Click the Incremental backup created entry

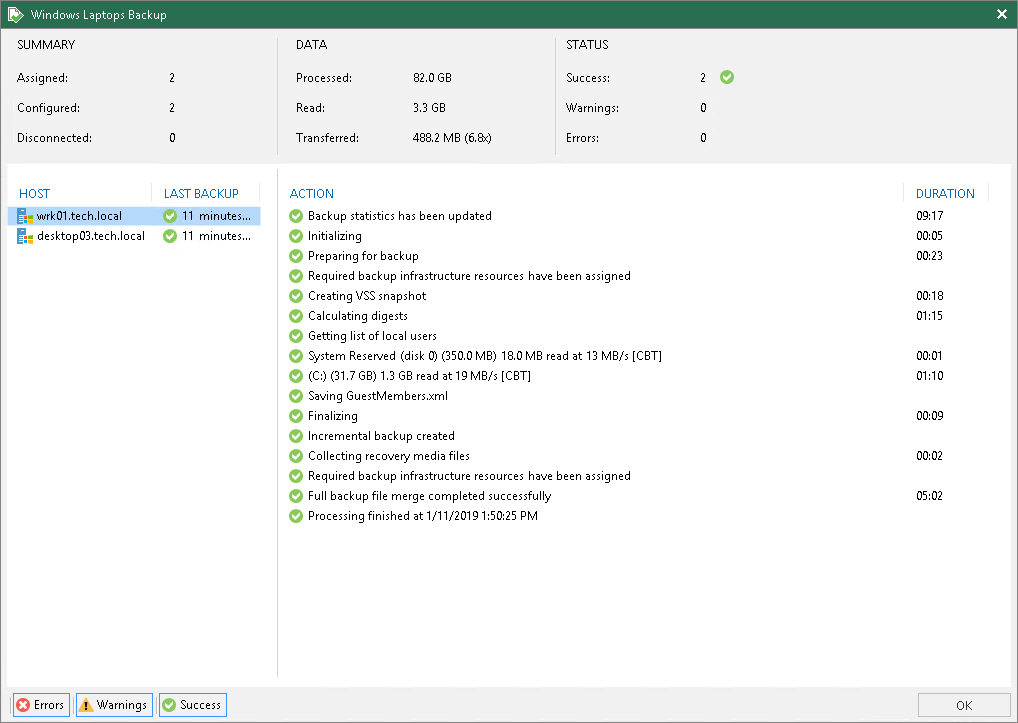point(381,436)
